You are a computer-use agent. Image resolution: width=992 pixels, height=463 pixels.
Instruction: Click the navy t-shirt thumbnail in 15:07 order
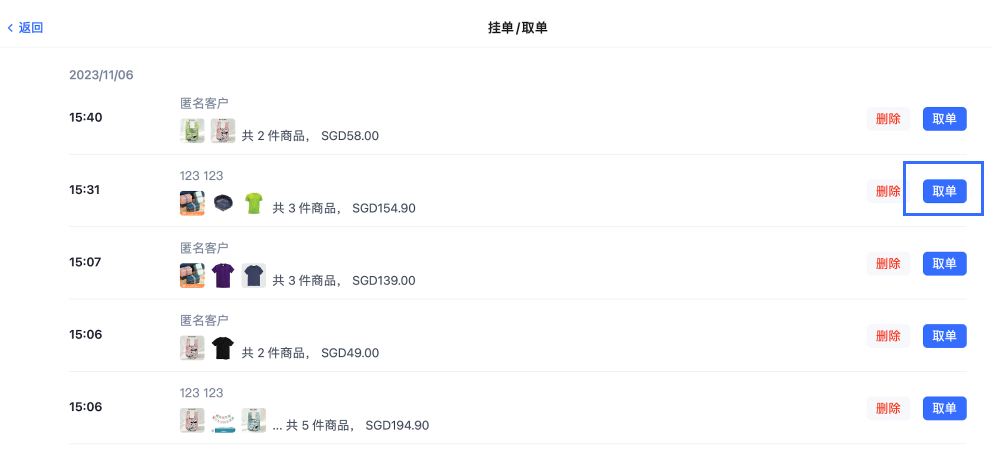pos(254,276)
